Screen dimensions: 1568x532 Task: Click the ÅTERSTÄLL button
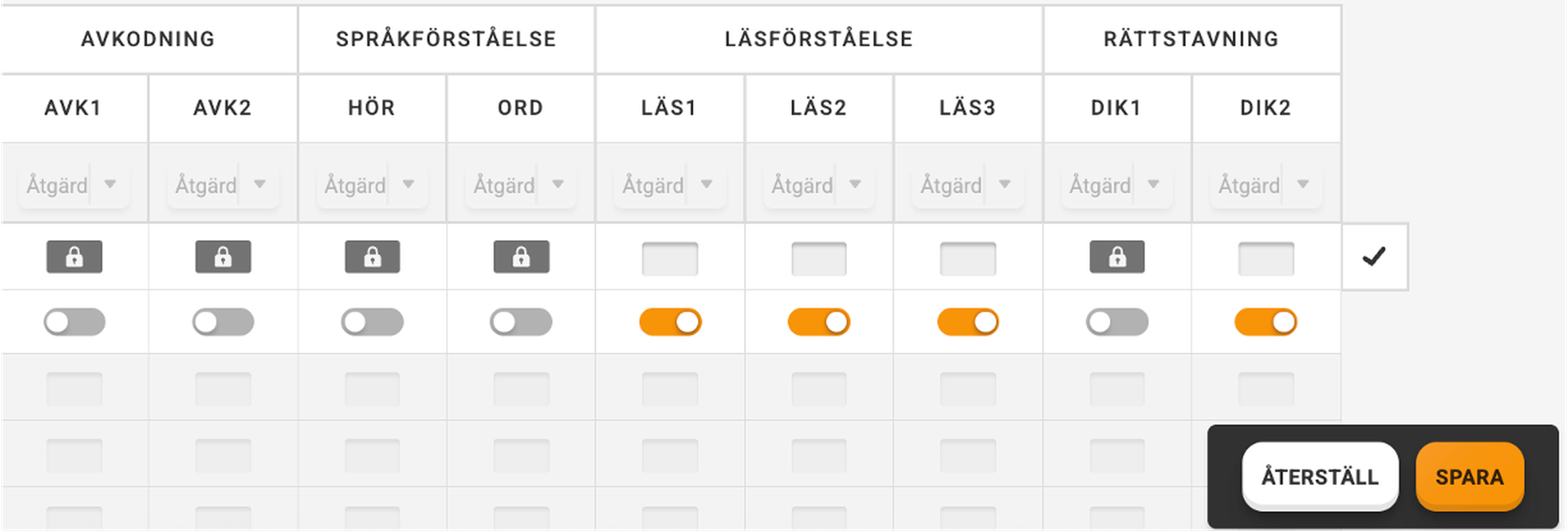click(x=1320, y=476)
